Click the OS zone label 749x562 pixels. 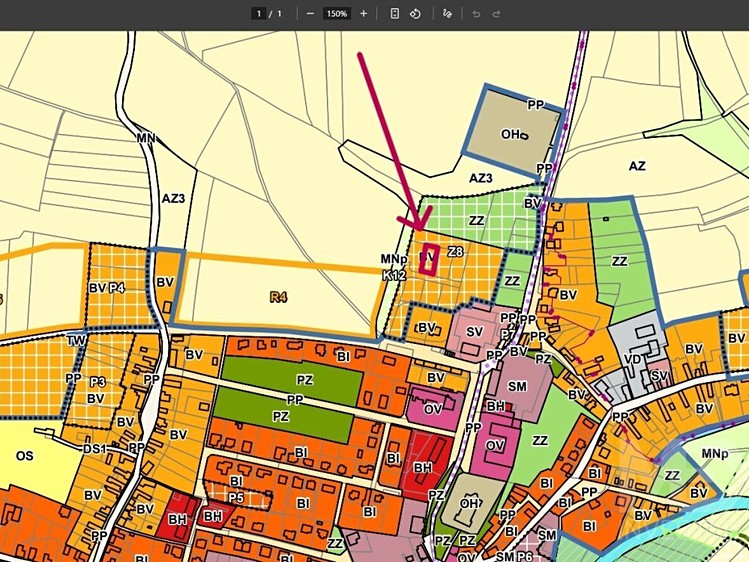pos(24,456)
